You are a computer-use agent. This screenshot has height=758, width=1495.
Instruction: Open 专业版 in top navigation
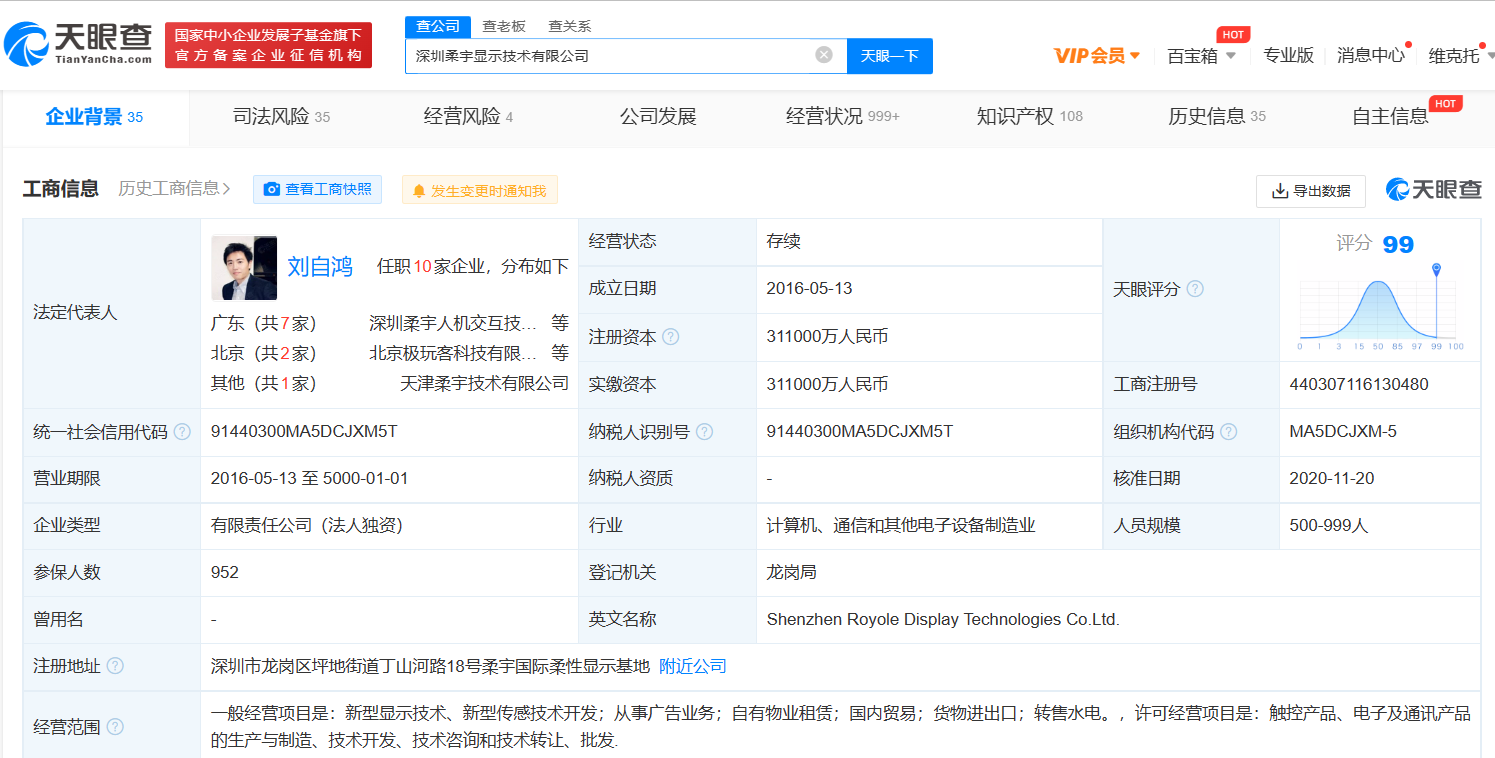point(1288,56)
